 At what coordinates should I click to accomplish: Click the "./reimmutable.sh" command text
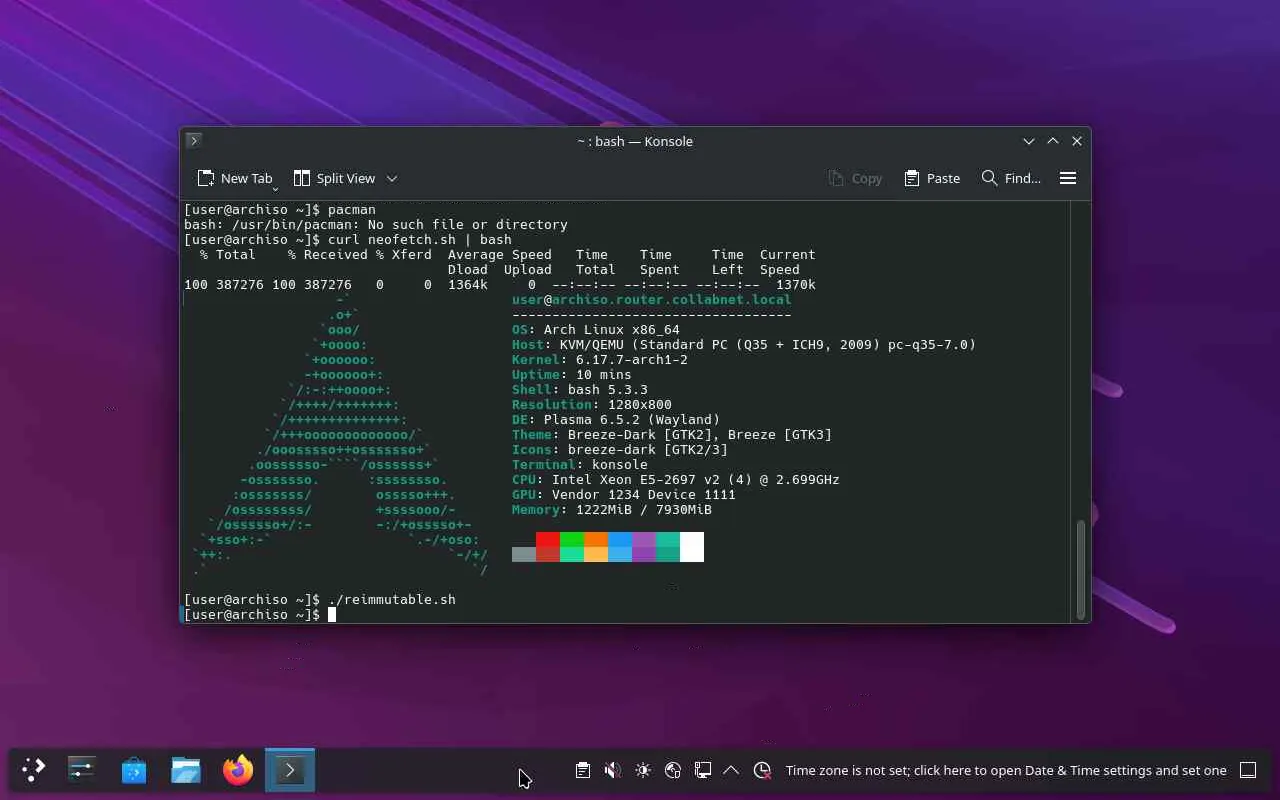pos(392,599)
